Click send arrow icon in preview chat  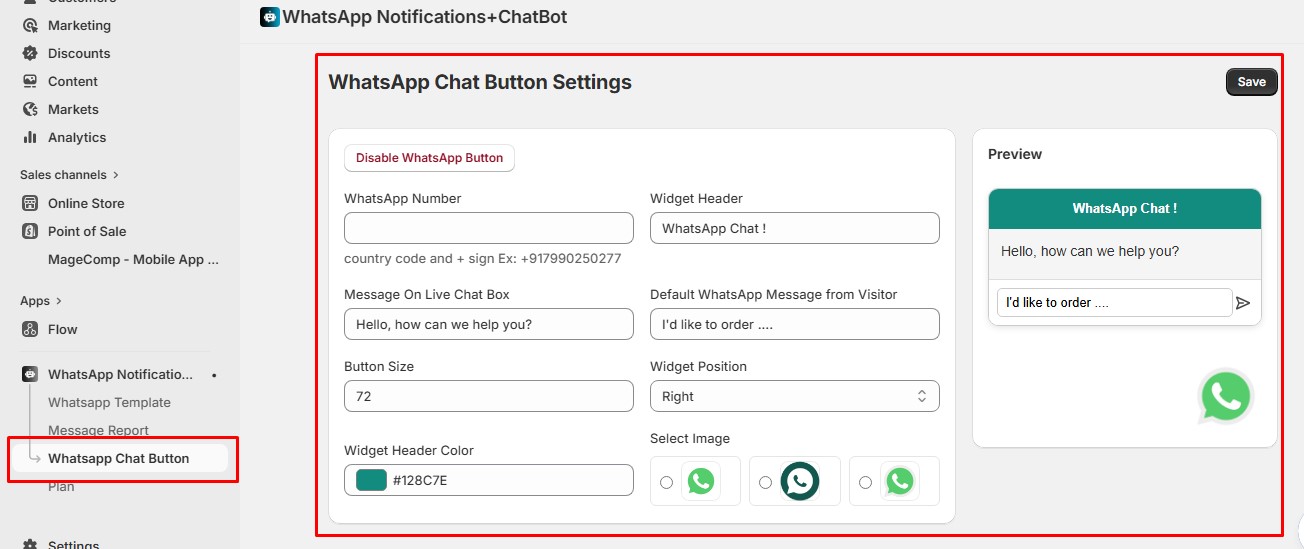[1243, 303]
